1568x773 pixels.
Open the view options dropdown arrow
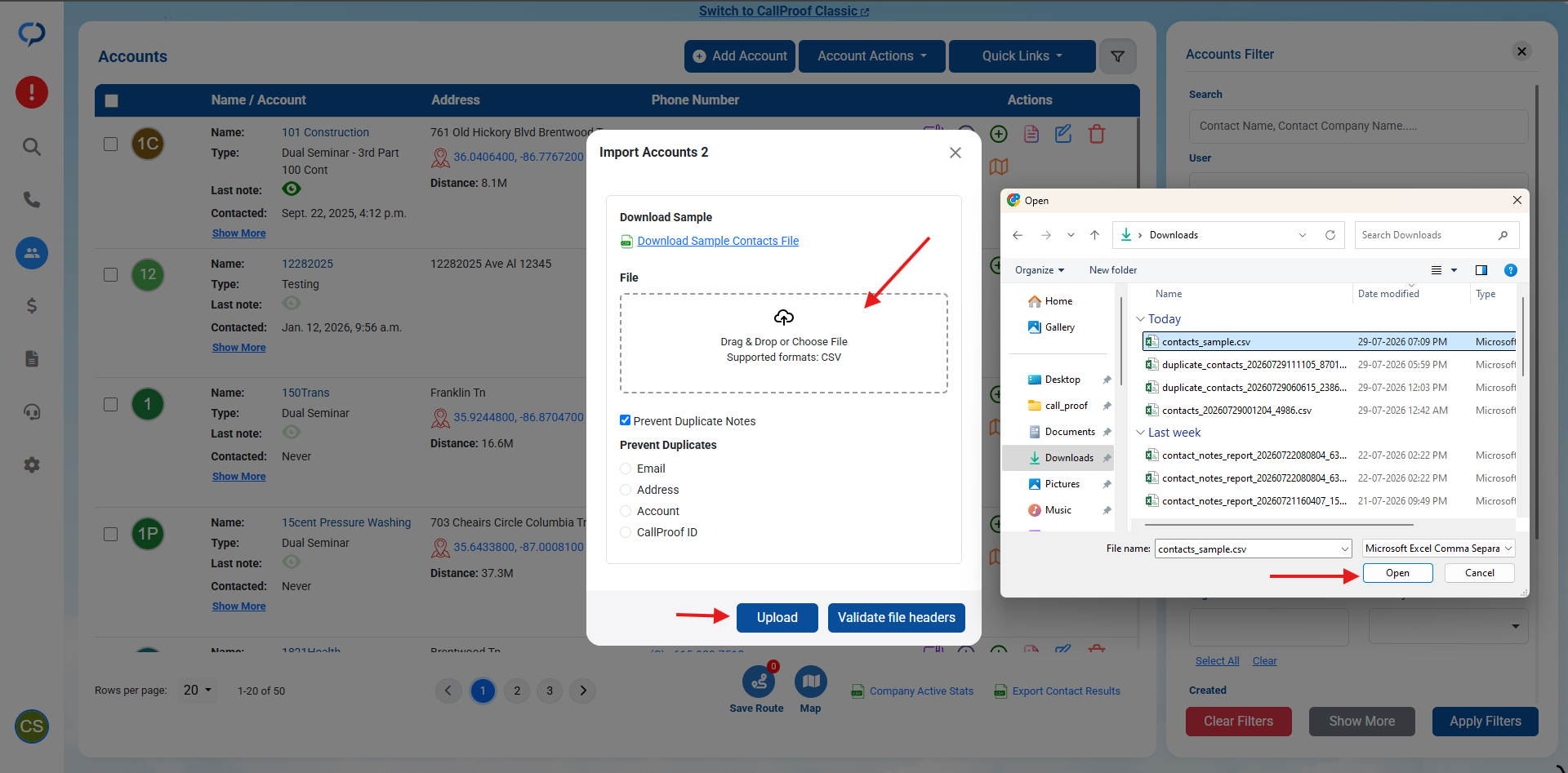1454,270
